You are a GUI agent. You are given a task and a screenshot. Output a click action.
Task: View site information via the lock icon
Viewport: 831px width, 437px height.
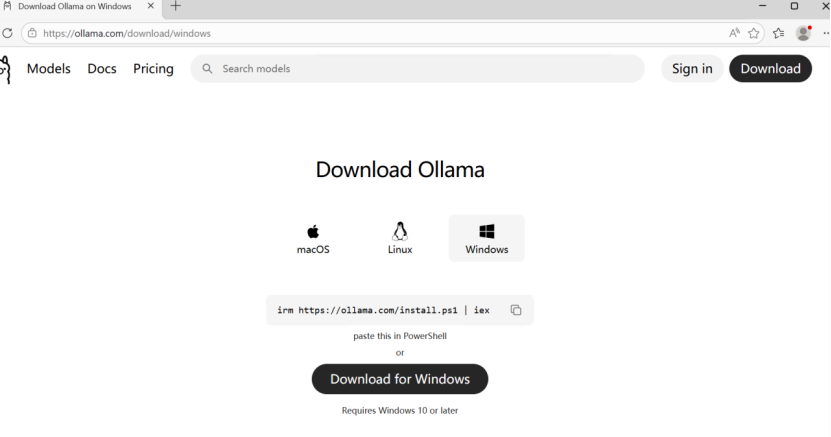32,33
